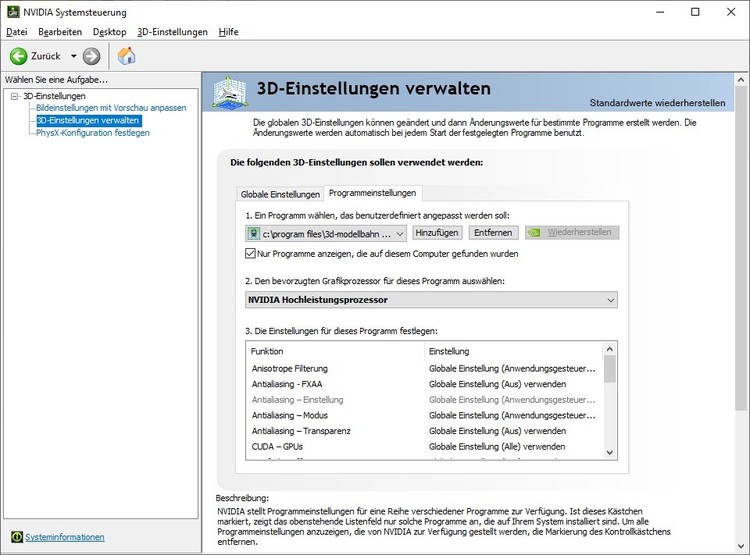This screenshot has width=750, height=555.
Task: Select Bildeinstellungen mit Vorschau anpassen
Action: (111, 108)
